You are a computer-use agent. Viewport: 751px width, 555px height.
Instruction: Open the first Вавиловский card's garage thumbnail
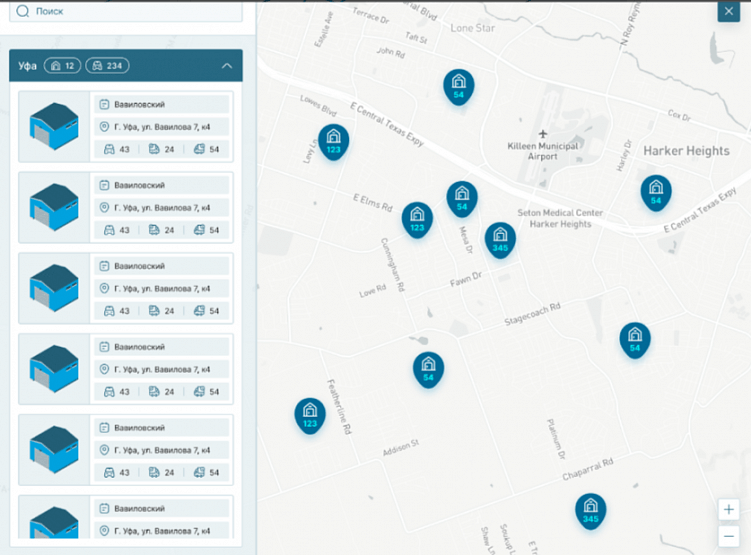tap(54, 126)
